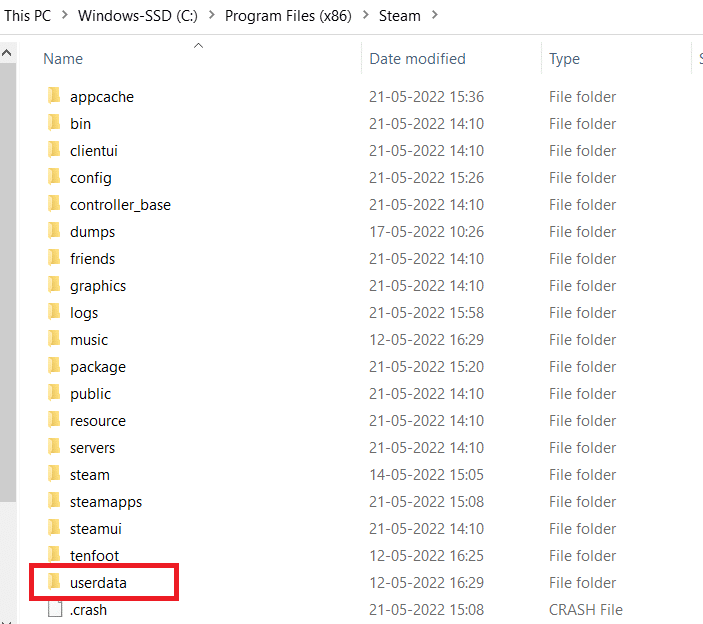Select the dumps folder name
Viewport: 703px width, 624px height.
[x=92, y=232]
